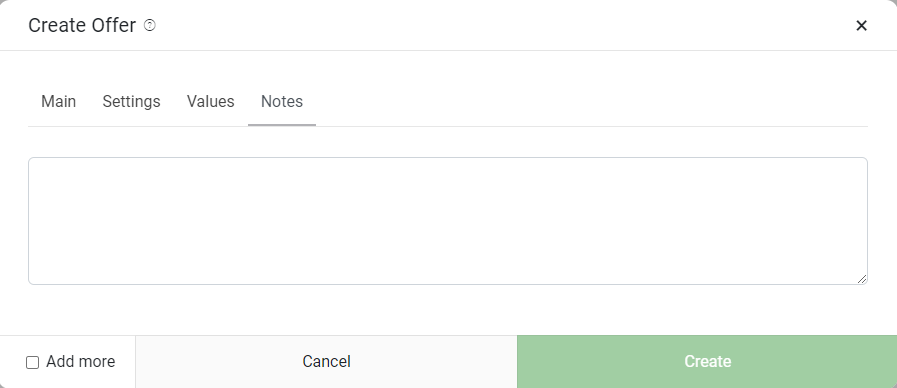This screenshot has width=897, height=388.
Task: View offer Values configuration tab
Action: [x=211, y=102]
